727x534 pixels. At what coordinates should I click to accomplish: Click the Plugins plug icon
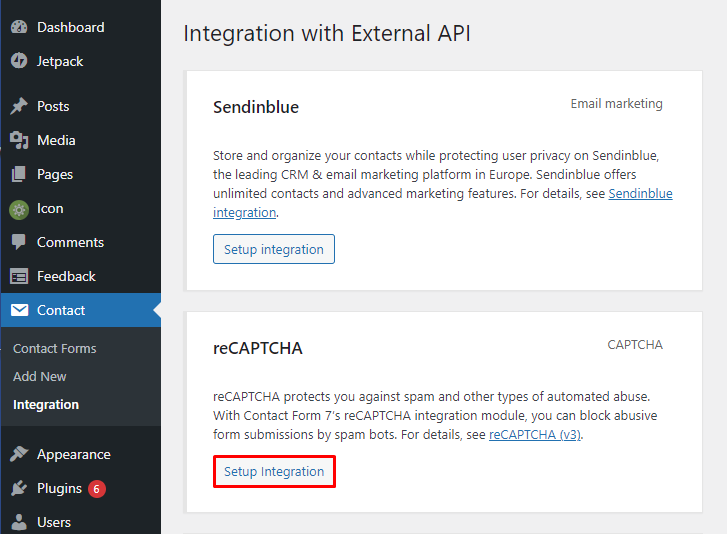pyautogui.click(x=19, y=488)
